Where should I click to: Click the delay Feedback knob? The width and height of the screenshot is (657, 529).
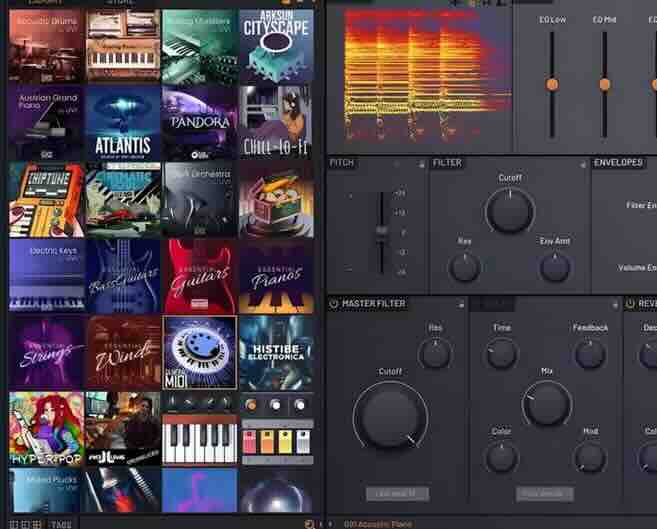coord(590,354)
